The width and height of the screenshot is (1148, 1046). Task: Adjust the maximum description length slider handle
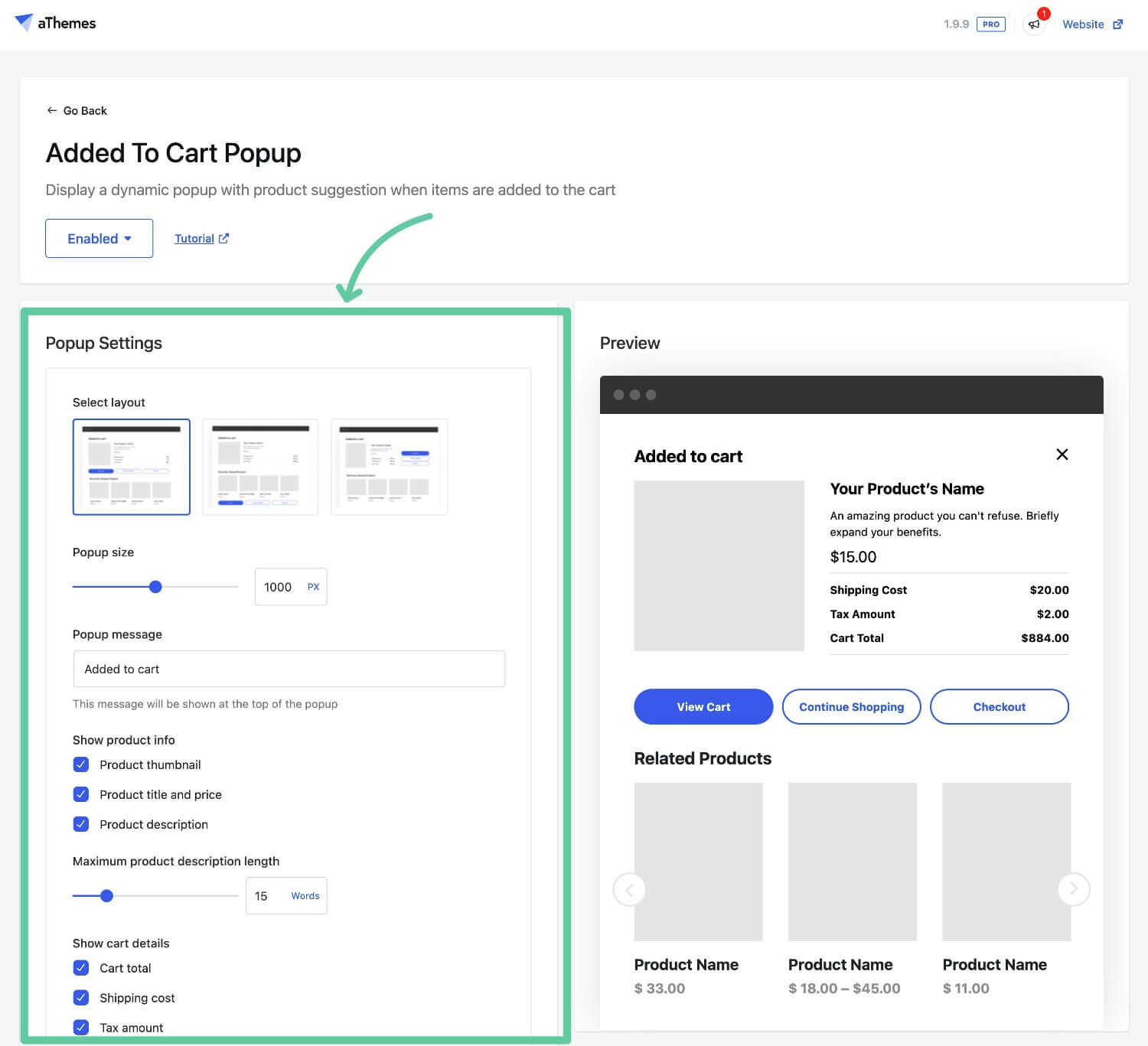(x=107, y=896)
